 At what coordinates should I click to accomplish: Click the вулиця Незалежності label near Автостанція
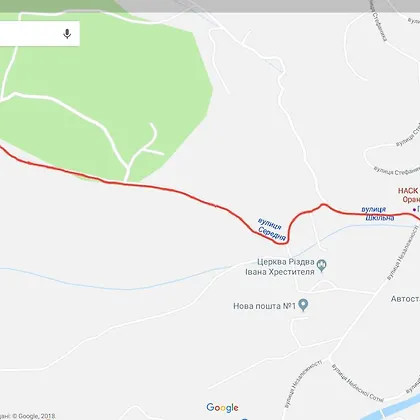pos(403,253)
